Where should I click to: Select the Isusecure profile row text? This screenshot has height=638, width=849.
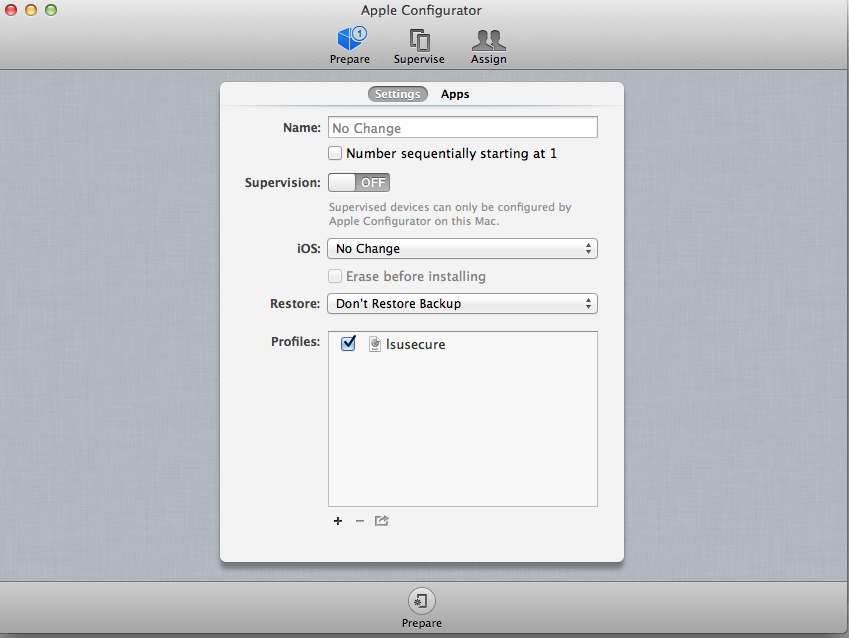click(x=415, y=344)
